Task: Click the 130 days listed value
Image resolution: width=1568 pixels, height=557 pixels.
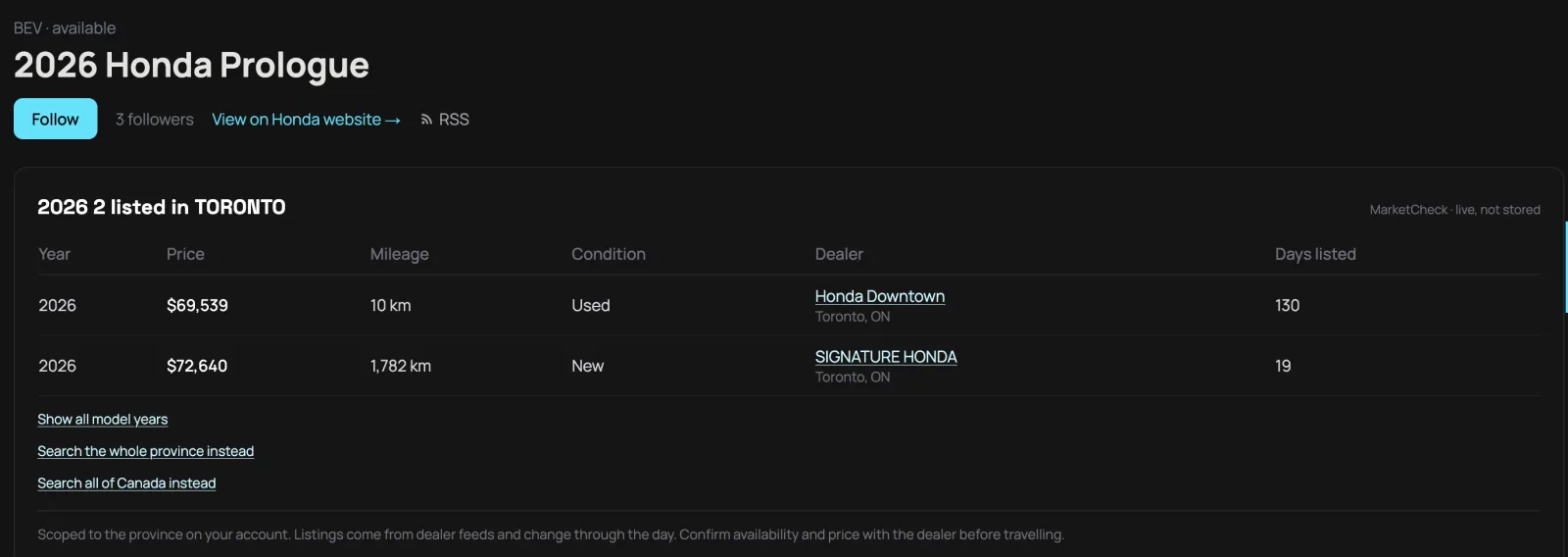Action: pyautogui.click(x=1287, y=306)
